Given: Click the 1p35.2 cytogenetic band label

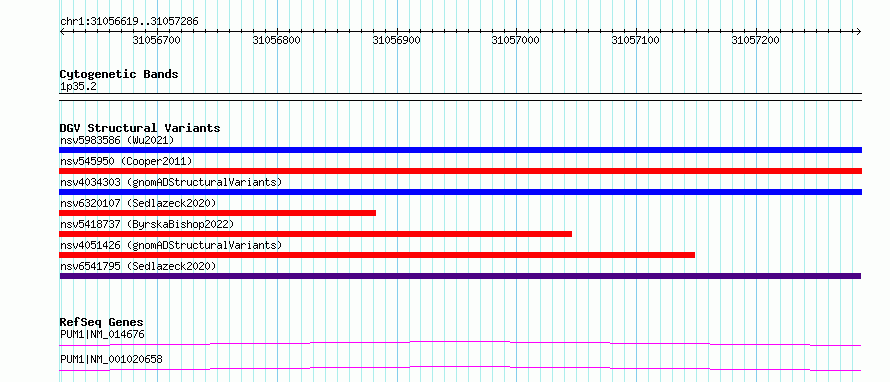Looking at the screenshot, I should pyautogui.click(x=78, y=87).
